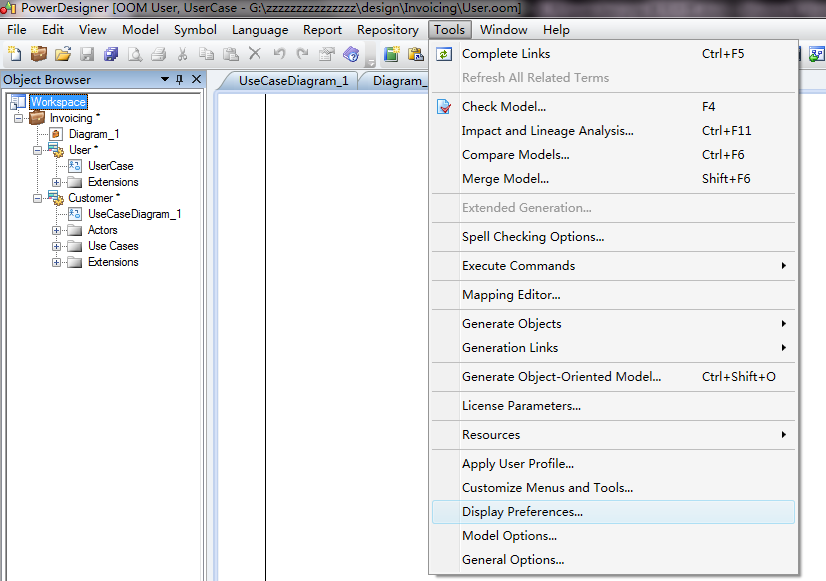Screen dimensions: 826x581
Task: Open the Language menu
Action: coord(260,29)
